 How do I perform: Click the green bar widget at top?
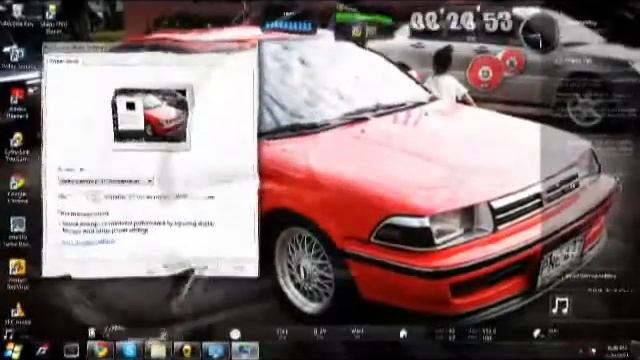point(363,18)
